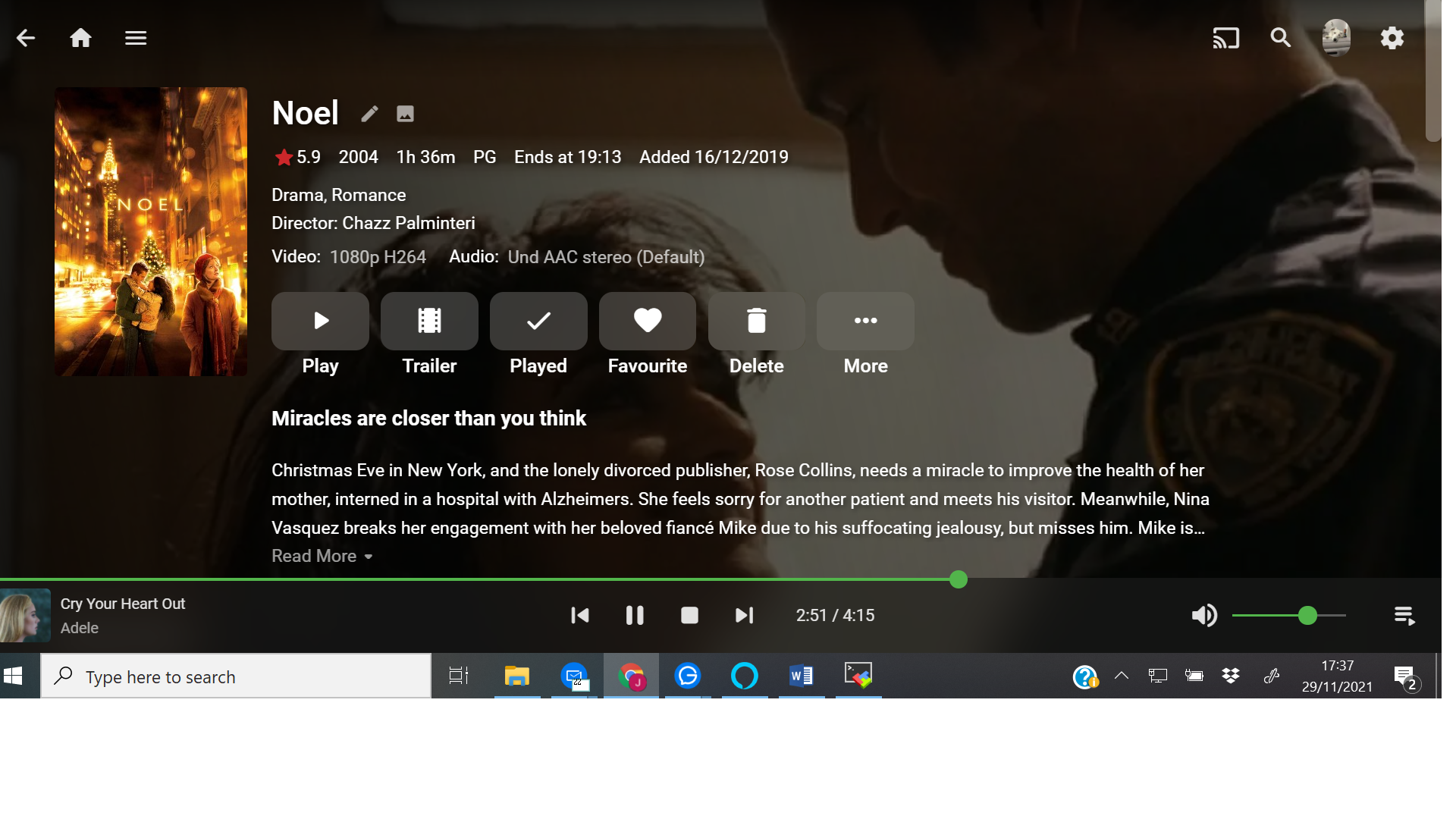Open the More options menu
1456x819 pixels.
865,322
